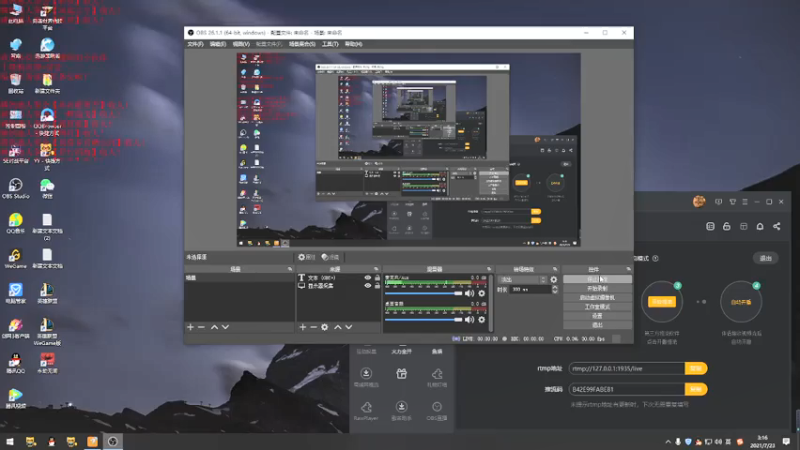Remove selected source with minus icon

coord(313,327)
